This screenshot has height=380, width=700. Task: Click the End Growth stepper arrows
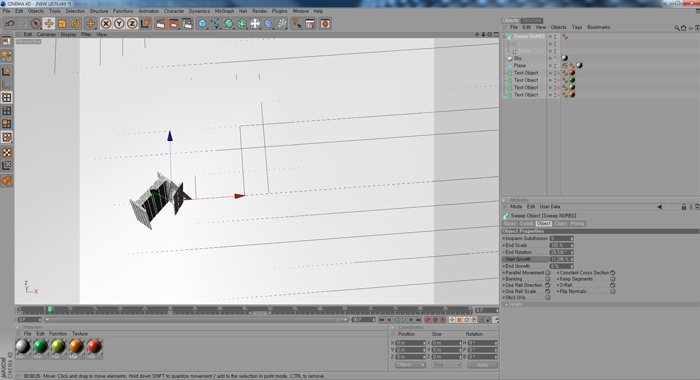pos(571,266)
